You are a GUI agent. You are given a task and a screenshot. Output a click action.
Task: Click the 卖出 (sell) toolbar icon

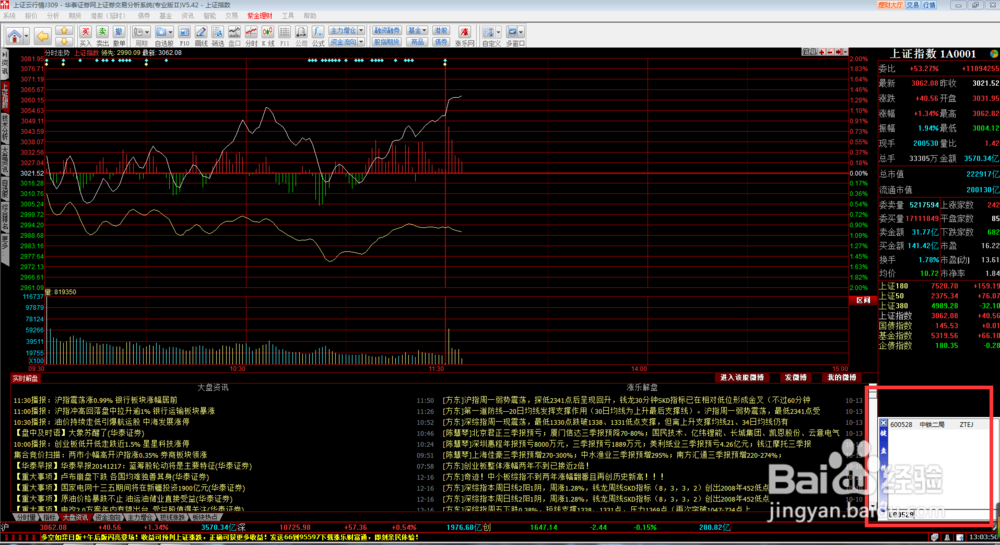tap(101, 36)
